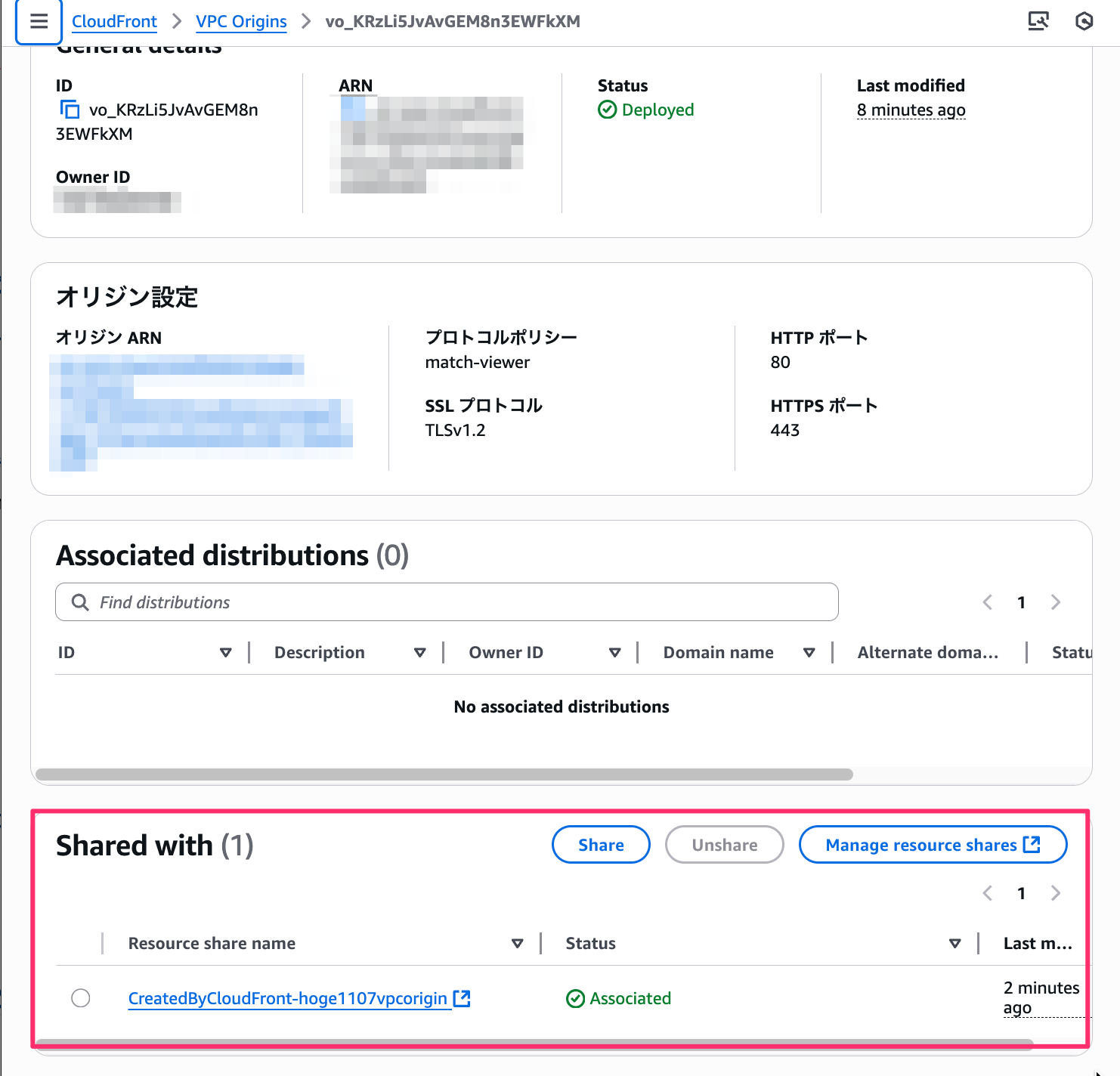
Task: Go to next page of Associated distributions
Action: [1056, 602]
